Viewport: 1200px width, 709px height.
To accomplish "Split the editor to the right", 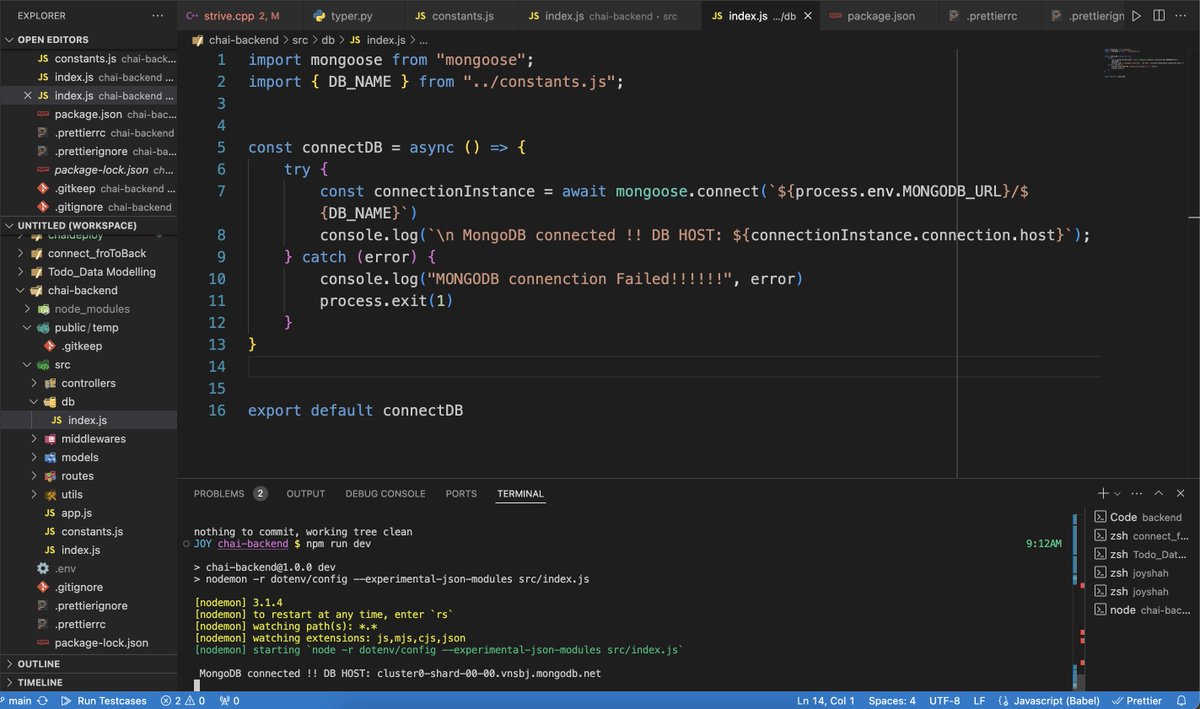I will (1160, 16).
